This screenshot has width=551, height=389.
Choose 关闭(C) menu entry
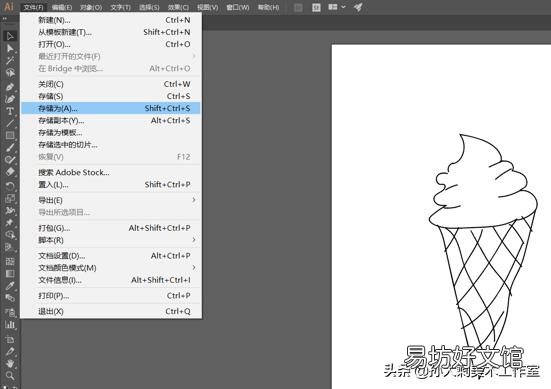click(x=111, y=84)
